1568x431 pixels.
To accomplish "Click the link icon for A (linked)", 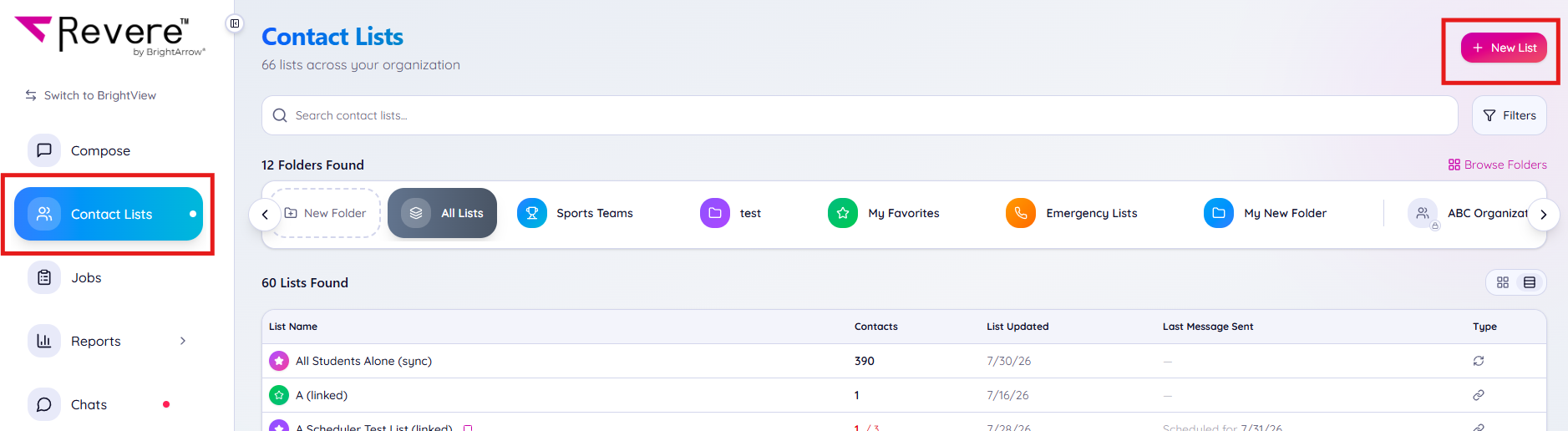I will tap(1479, 395).
